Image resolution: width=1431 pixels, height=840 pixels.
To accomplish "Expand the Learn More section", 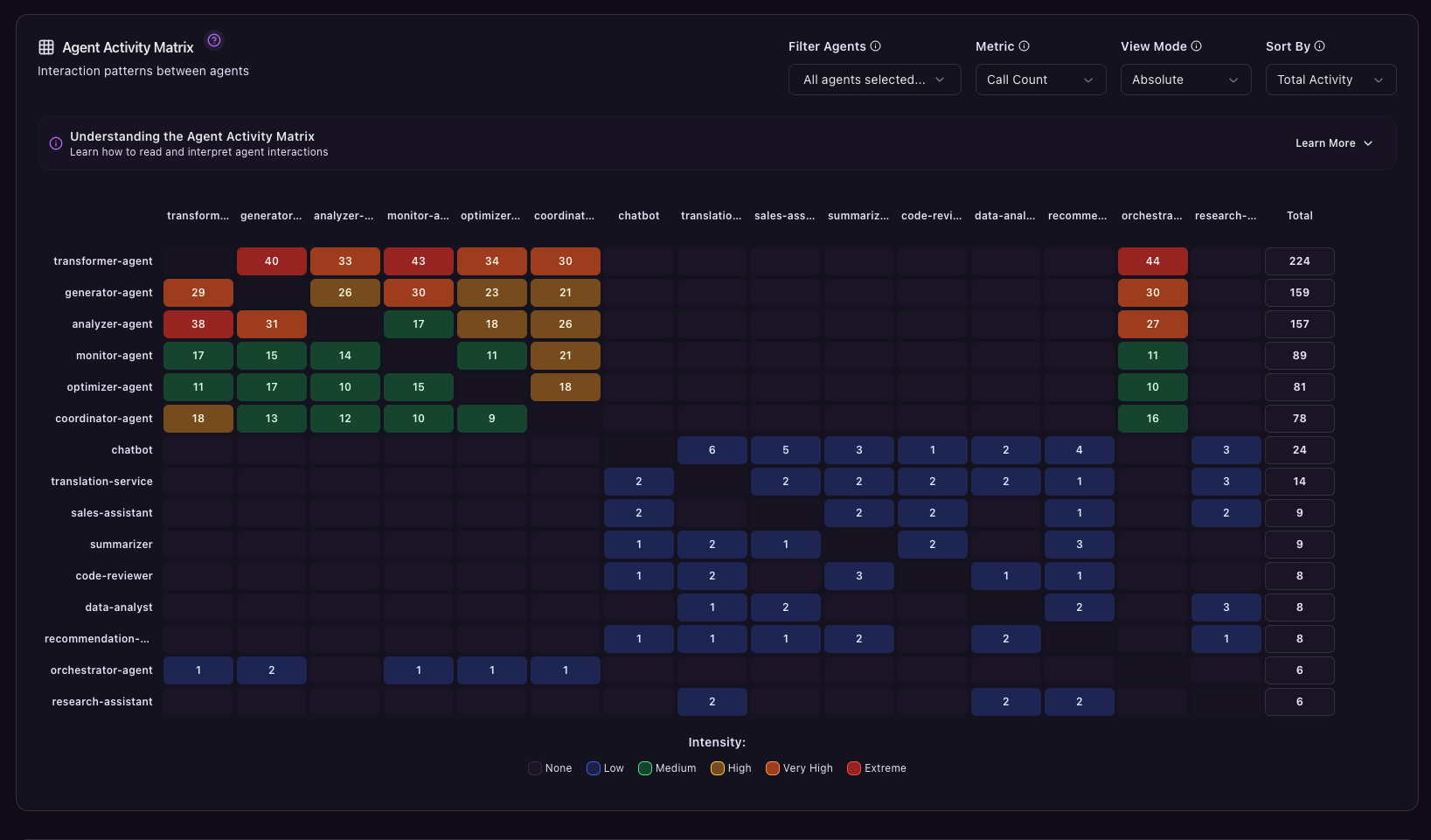I will tap(1334, 143).
